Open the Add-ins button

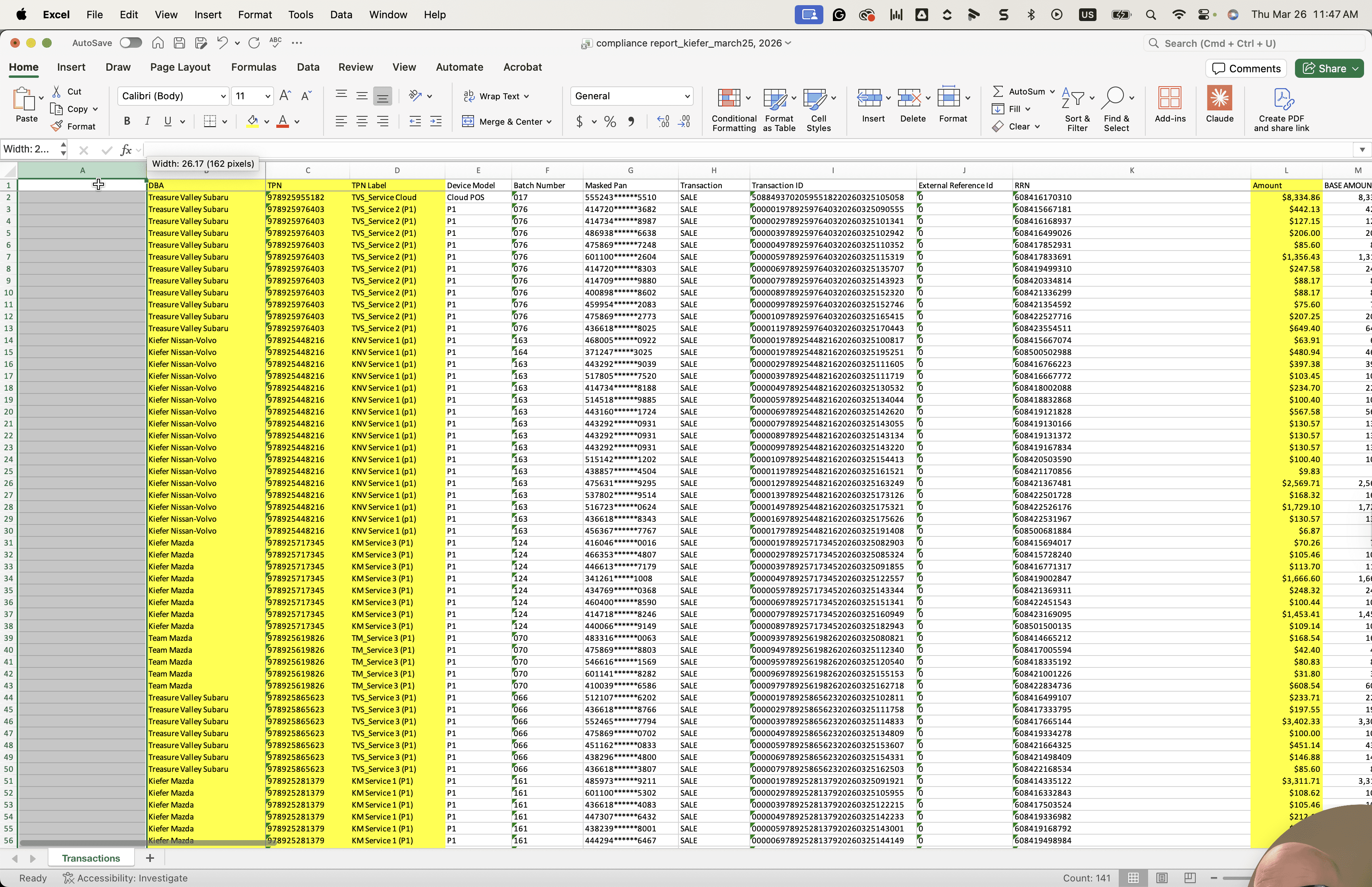pos(1170,104)
